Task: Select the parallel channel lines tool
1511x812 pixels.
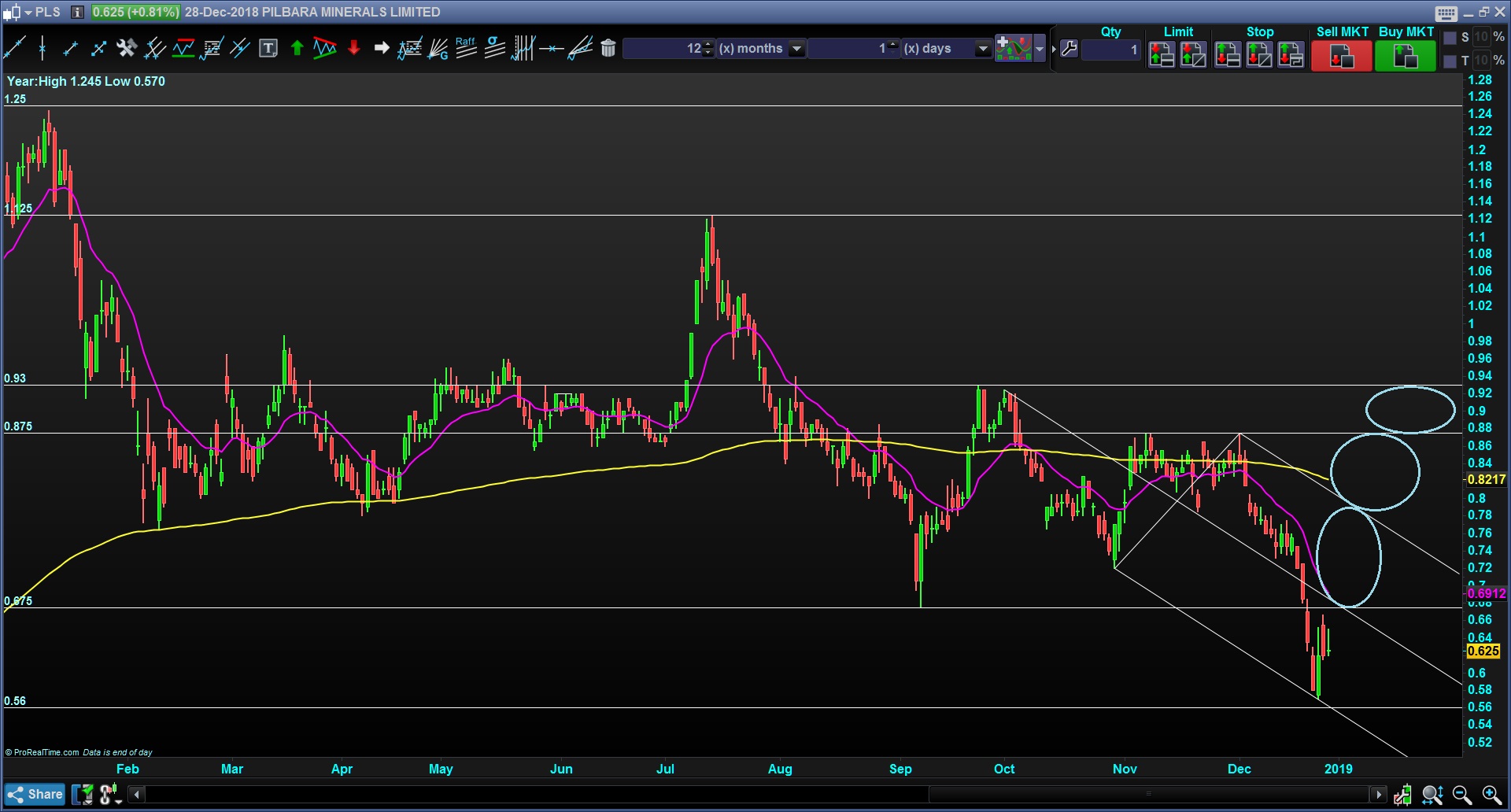Action: pyautogui.click(x=155, y=48)
